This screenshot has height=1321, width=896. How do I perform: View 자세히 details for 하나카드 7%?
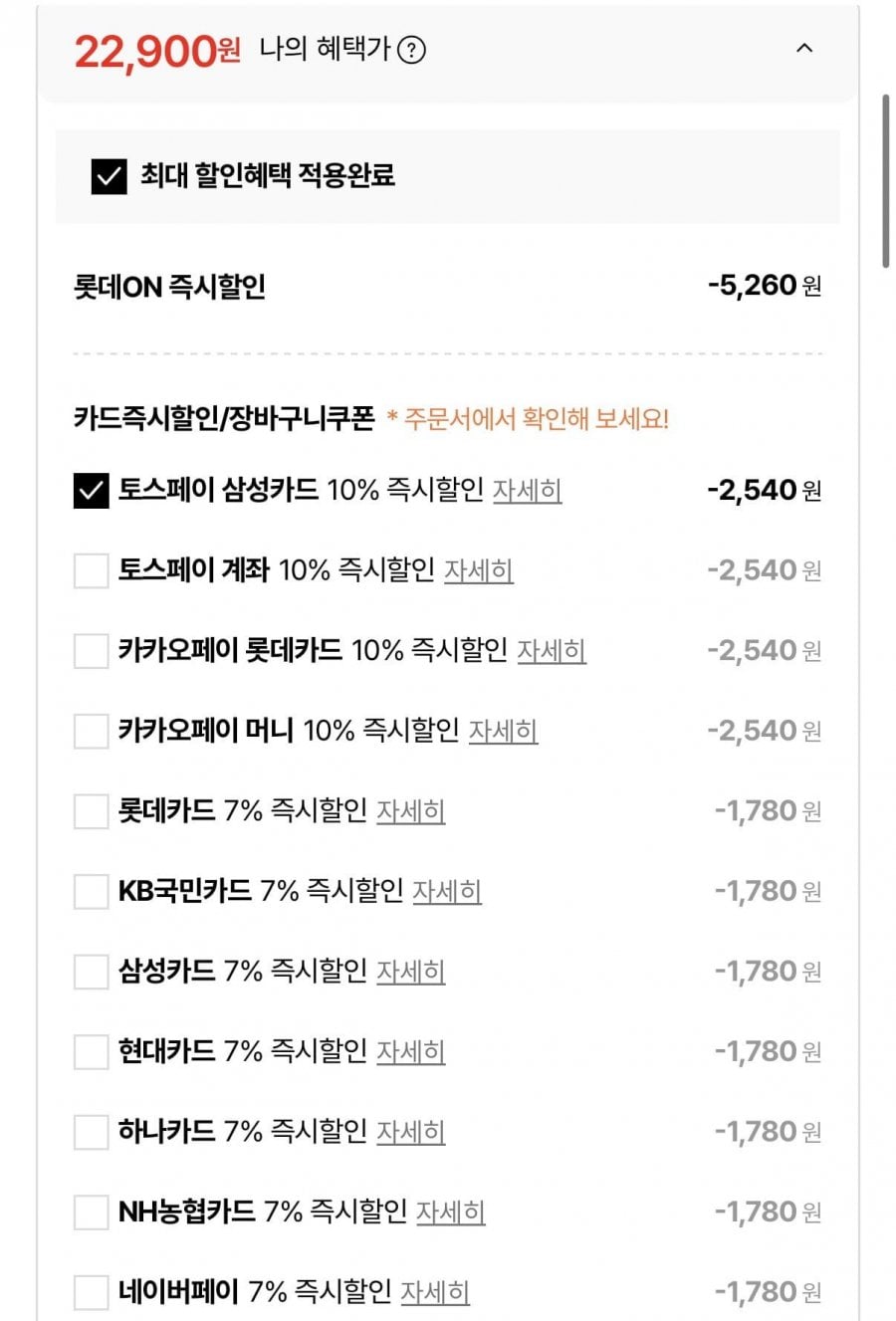[410, 1132]
